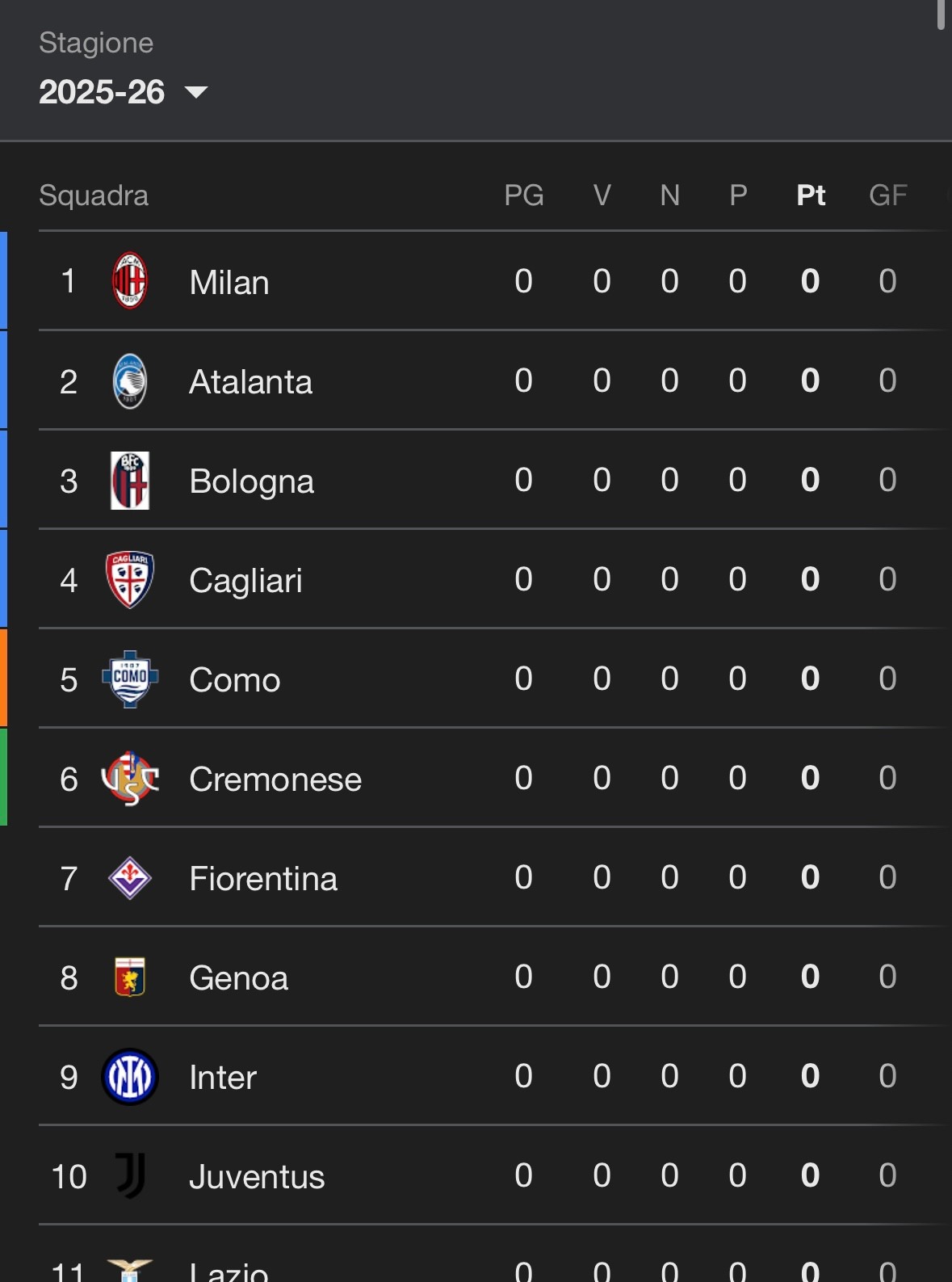Screen dimensions: 952x1282
Task: Click the Atalanta club crest
Action: tap(129, 381)
